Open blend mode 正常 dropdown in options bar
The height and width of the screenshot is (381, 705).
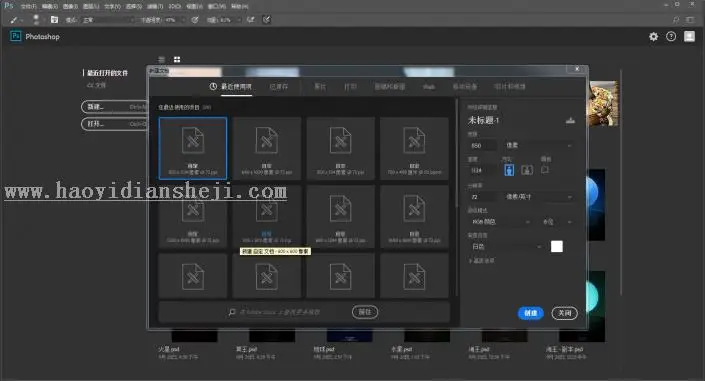pyautogui.click(x=108, y=20)
